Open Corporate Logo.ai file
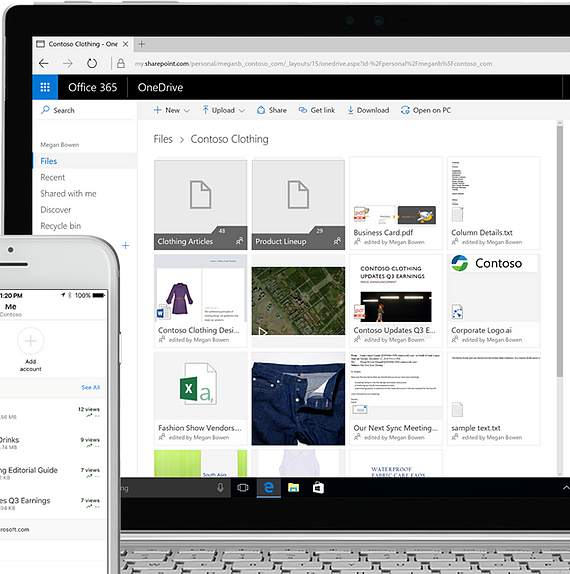Viewport: 570px width, 574px height. point(493,301)
